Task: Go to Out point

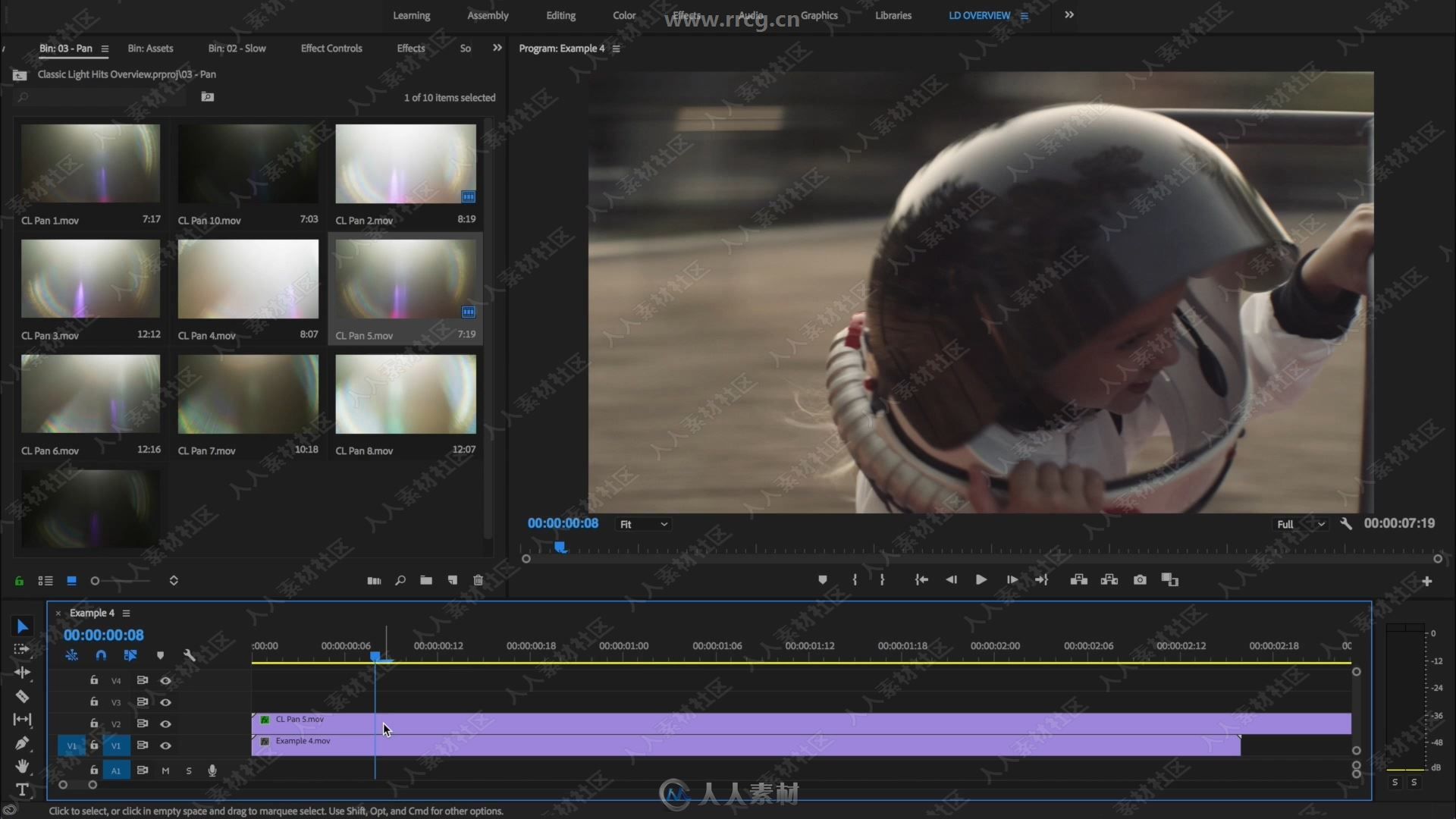Action: click(1042, 580)
